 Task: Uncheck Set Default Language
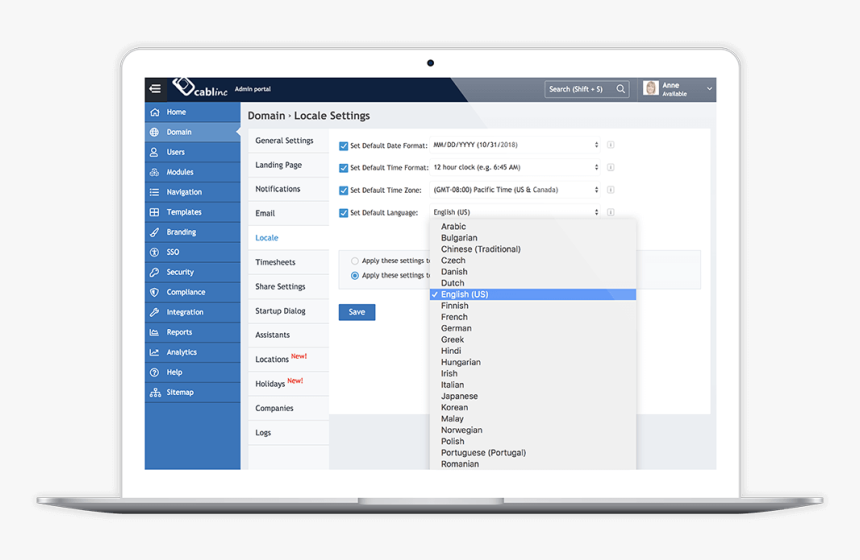click(x=343, y=213)
